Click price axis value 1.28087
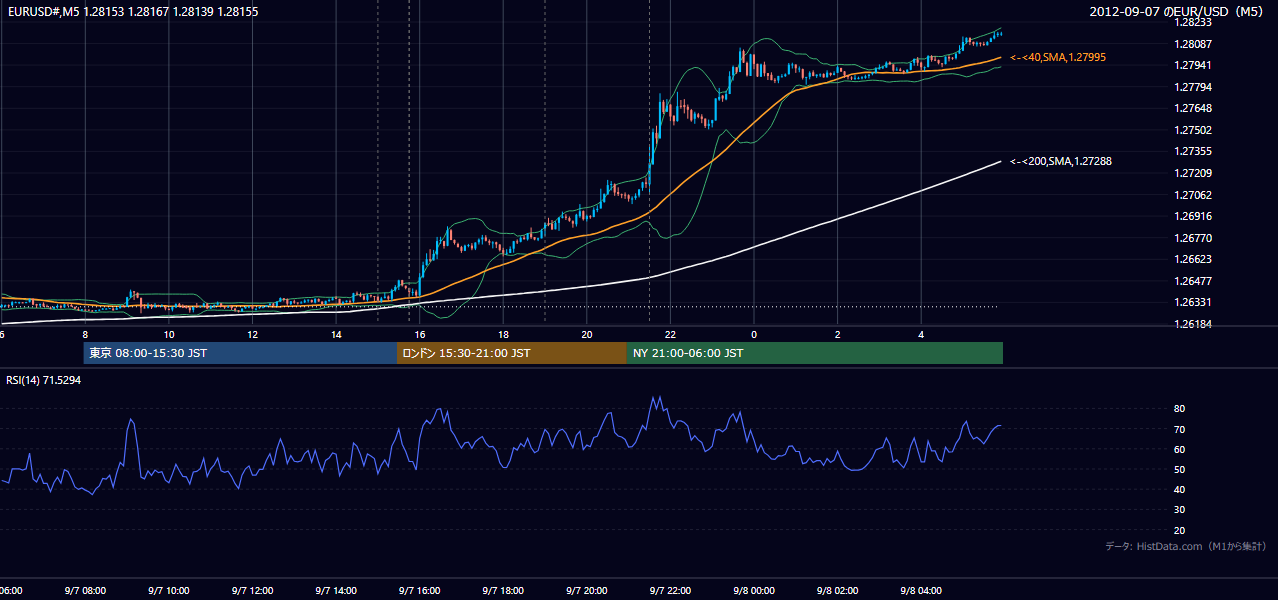 point(1194,44)
